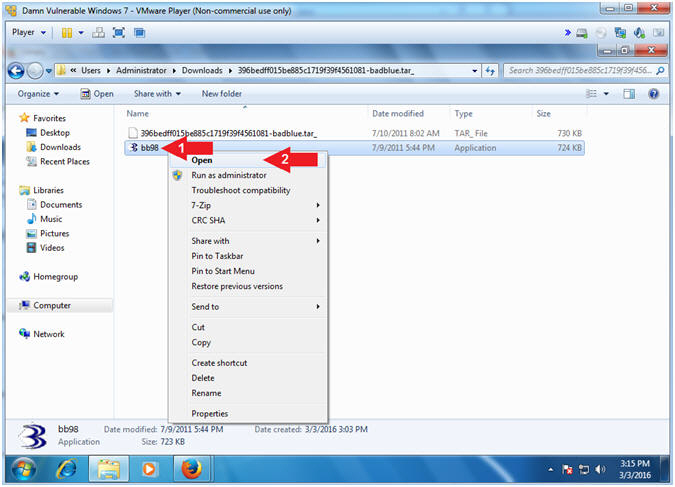This screenshot has height=487, width=675.
Task: Open Windows Media Player taskbar icon
Action: click(x=149, y=470)
